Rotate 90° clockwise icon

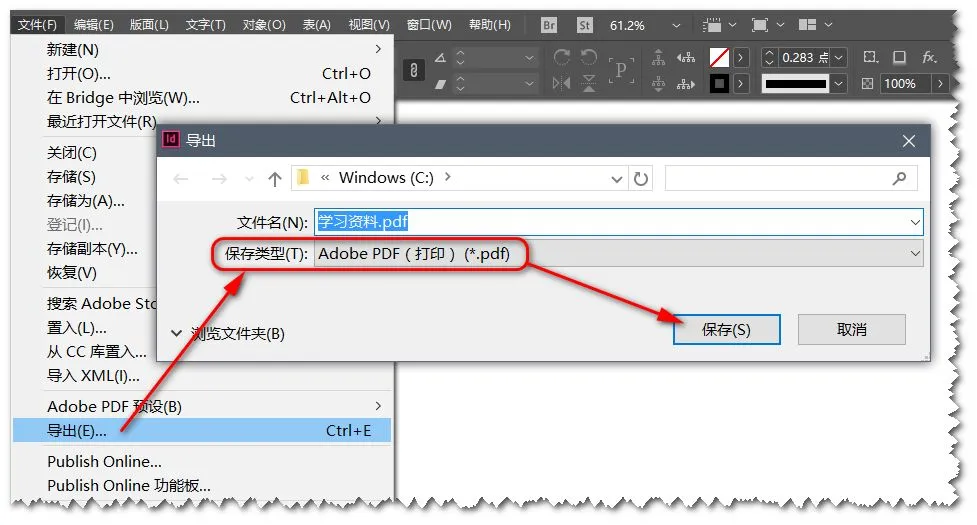click(x=561, y=57)
